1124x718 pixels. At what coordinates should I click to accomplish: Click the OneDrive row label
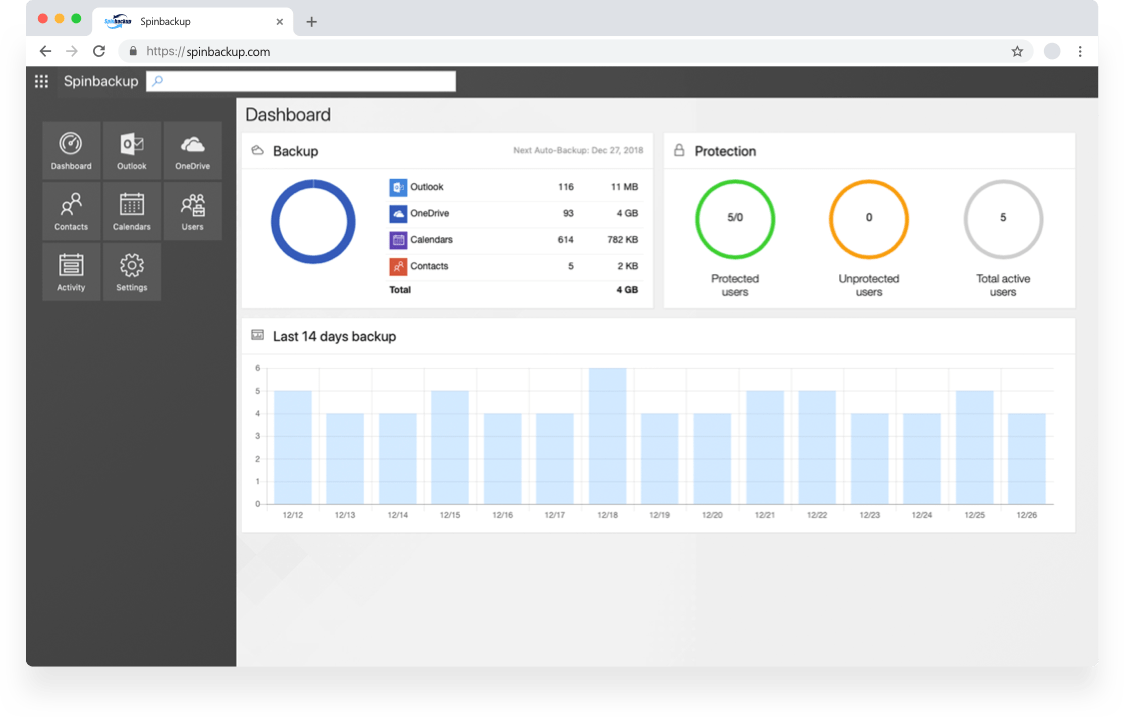(x=429, y=214)
